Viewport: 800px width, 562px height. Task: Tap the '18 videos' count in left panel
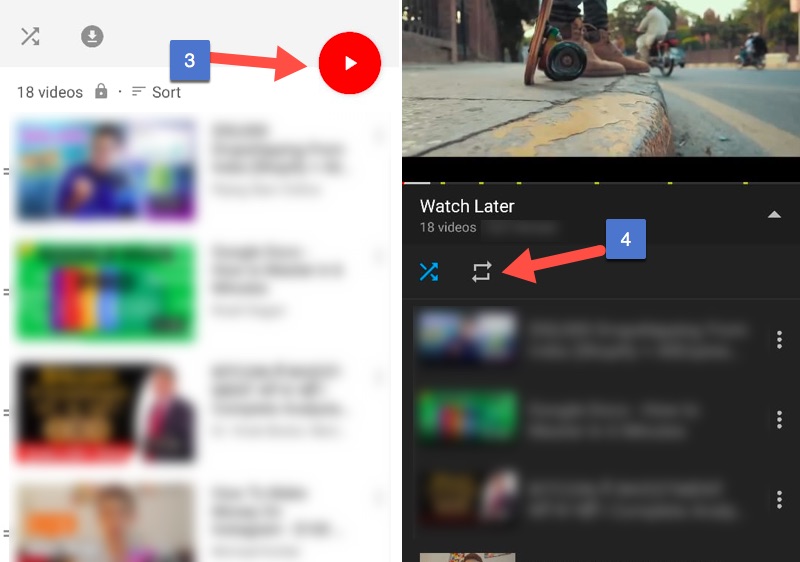[49, 92]
